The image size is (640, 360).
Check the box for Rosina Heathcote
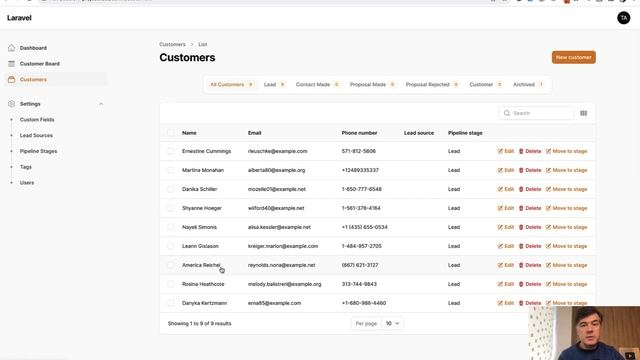[x=171, y=284]
